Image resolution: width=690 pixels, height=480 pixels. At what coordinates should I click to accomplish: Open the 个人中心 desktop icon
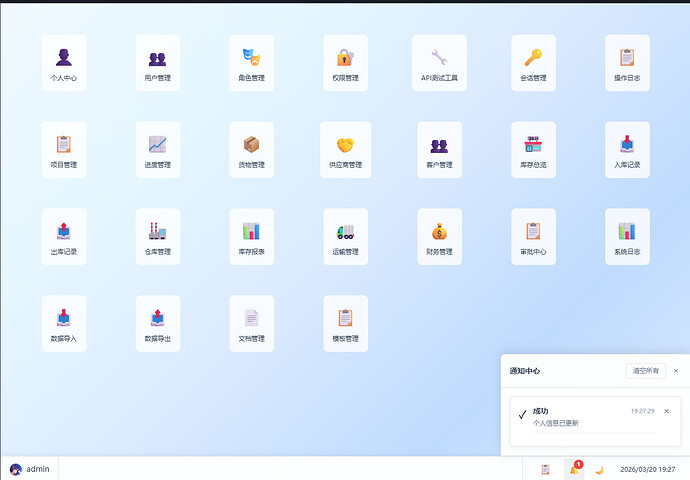pyautogui.click(x=64, y=62)
